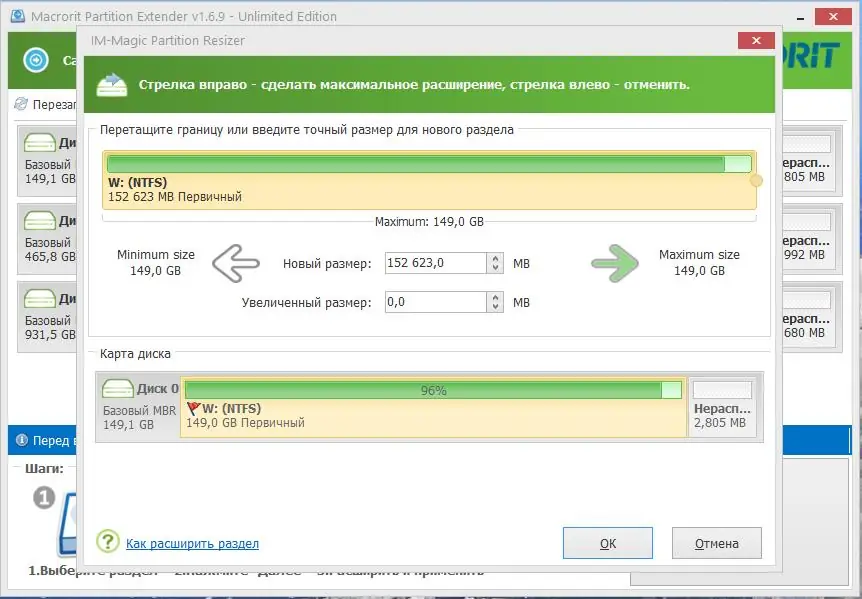Minimize the Macrorit Partition Extender window
This screenshot has width=862, height=599.
point(800,17)
